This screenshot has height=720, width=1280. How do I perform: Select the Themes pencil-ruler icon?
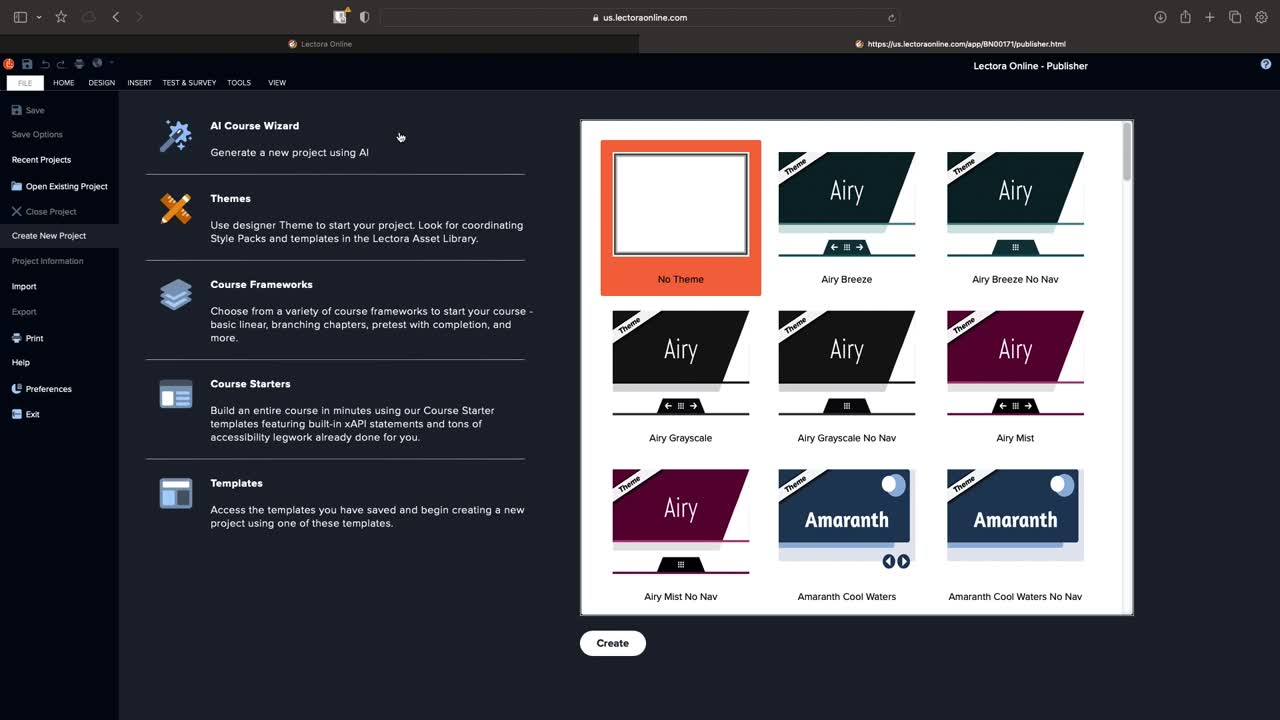point(176,208)
